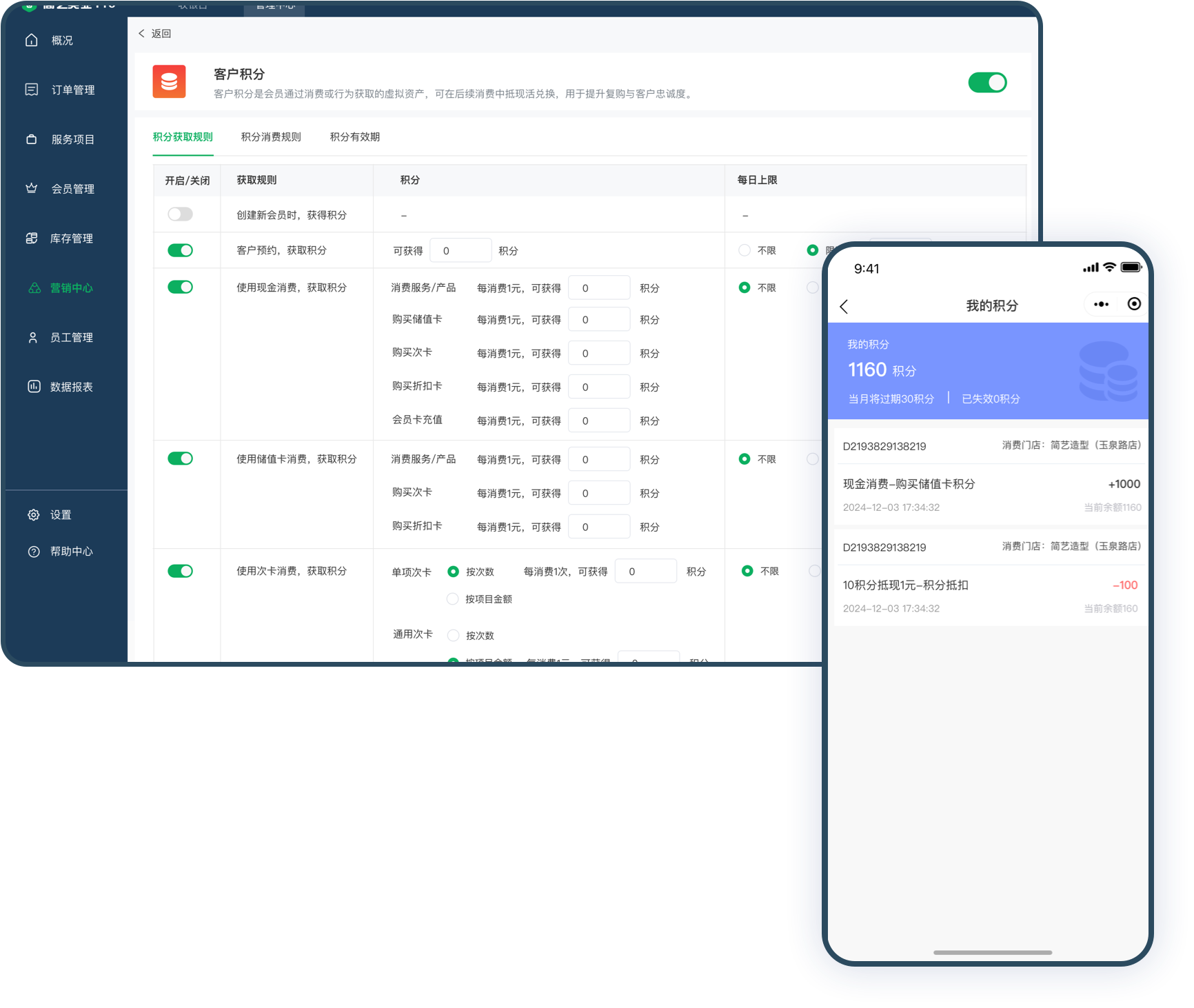Open 库存管理 menu item
This screenshot has width=1194, height=1008.
(x=72, y=239)
